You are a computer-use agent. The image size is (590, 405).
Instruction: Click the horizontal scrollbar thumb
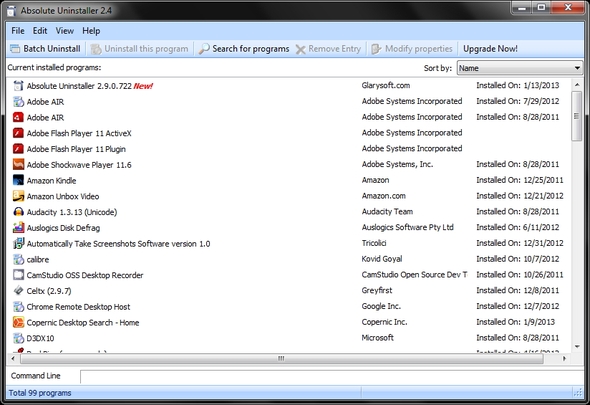coord(281,358)
